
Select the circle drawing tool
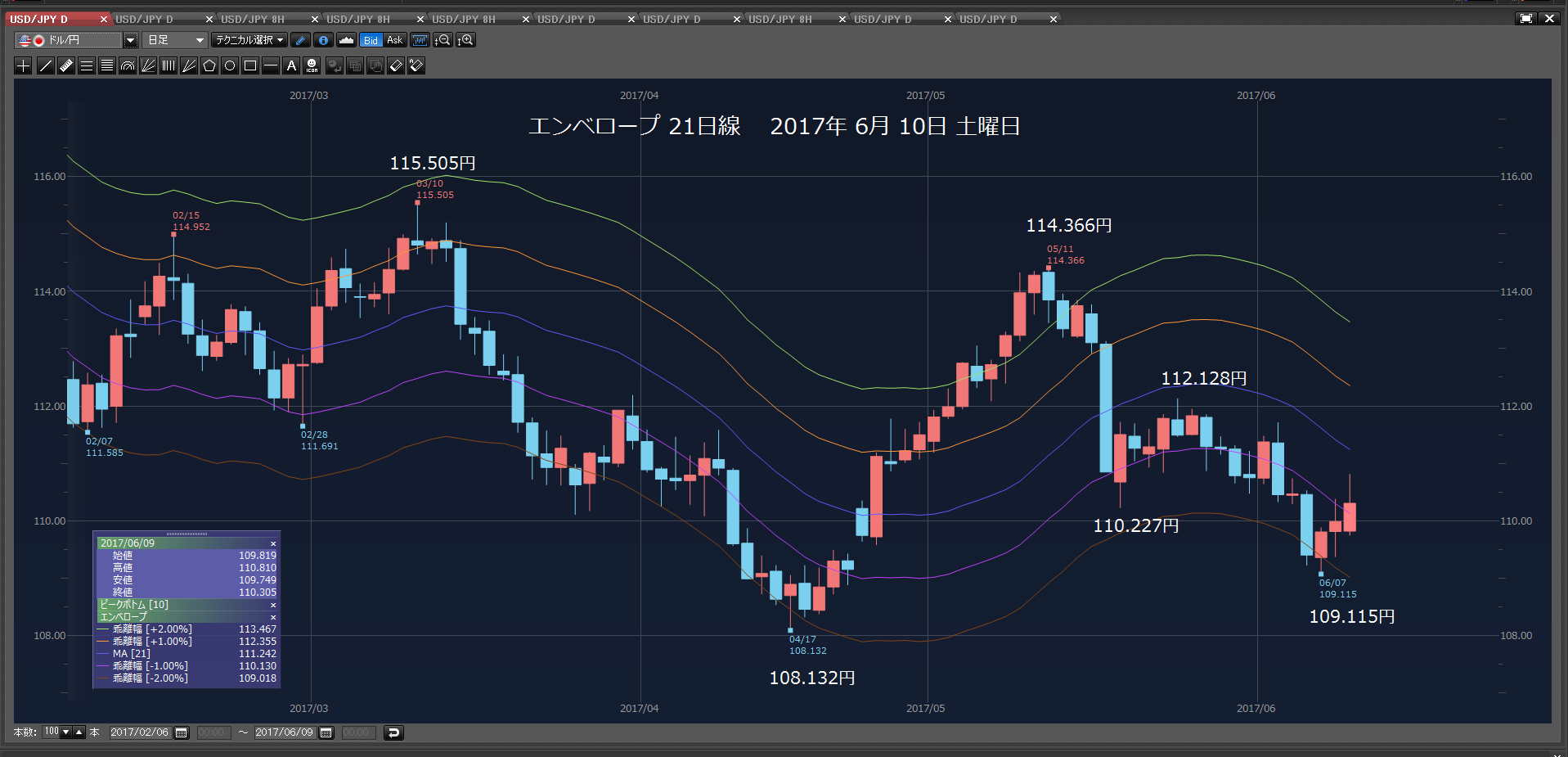click(x=230, y=65)
